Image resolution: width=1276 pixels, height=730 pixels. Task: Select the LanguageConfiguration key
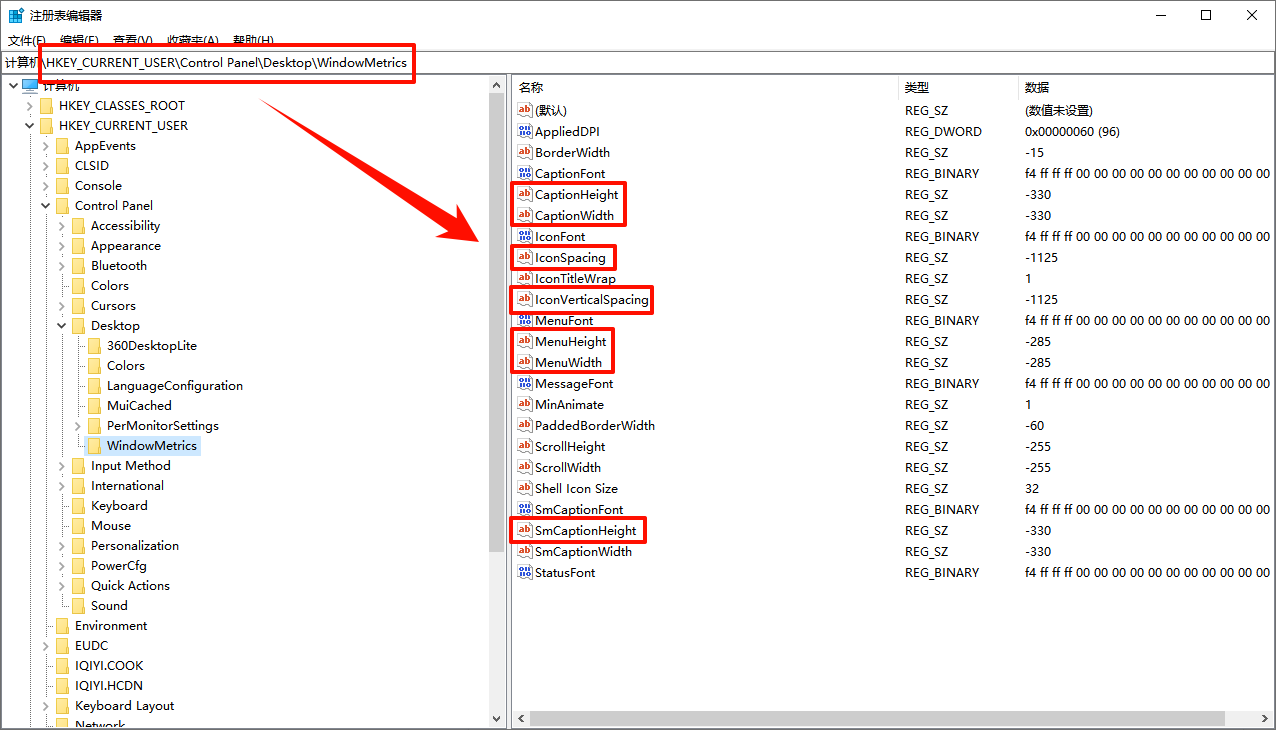point(175,386)
